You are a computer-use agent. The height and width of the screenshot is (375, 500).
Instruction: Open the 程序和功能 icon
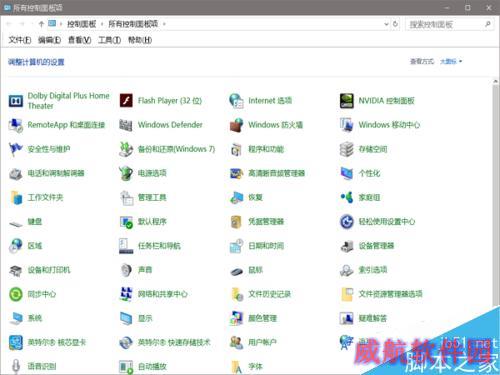tap(236, 149)
